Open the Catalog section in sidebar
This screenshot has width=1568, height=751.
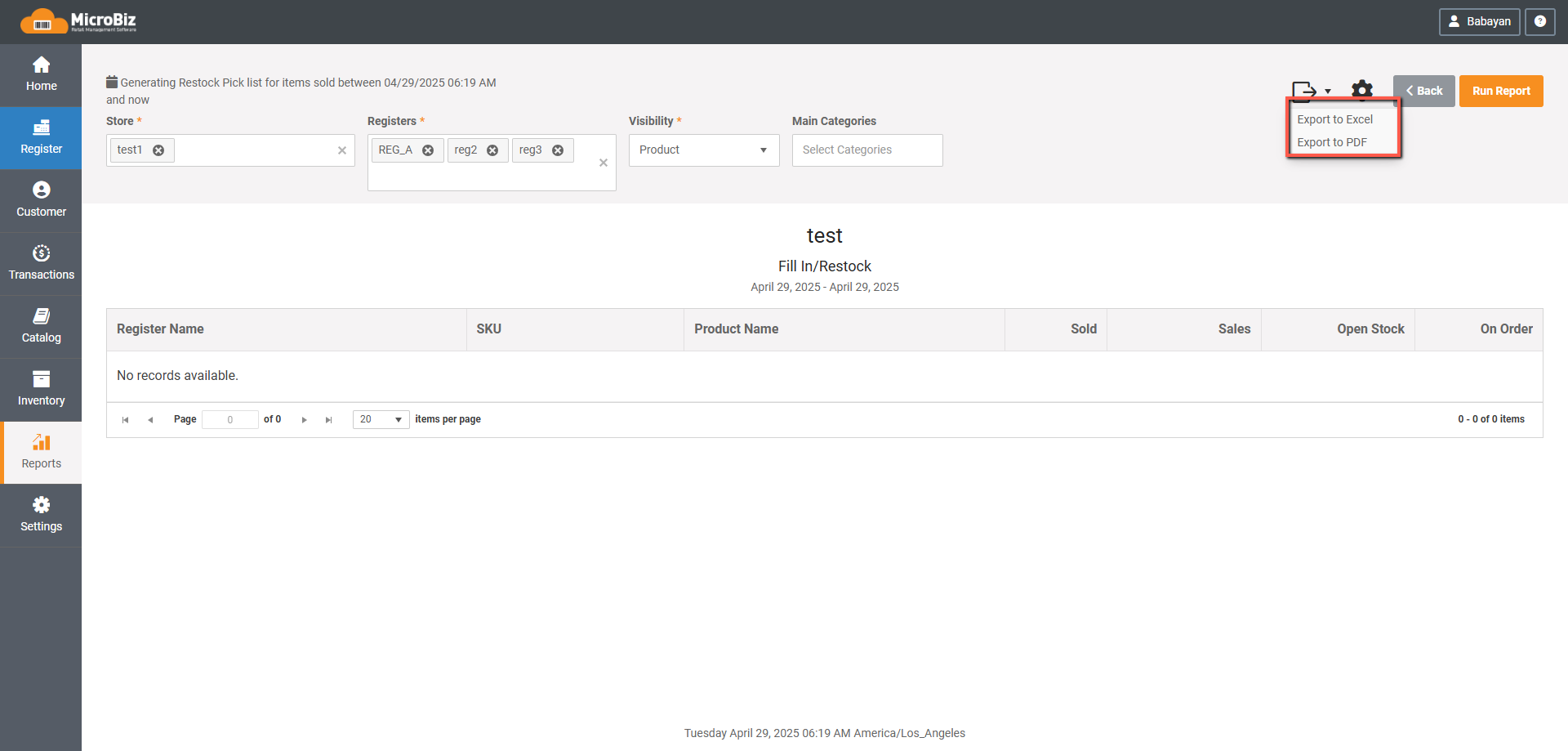click(41, 327)
